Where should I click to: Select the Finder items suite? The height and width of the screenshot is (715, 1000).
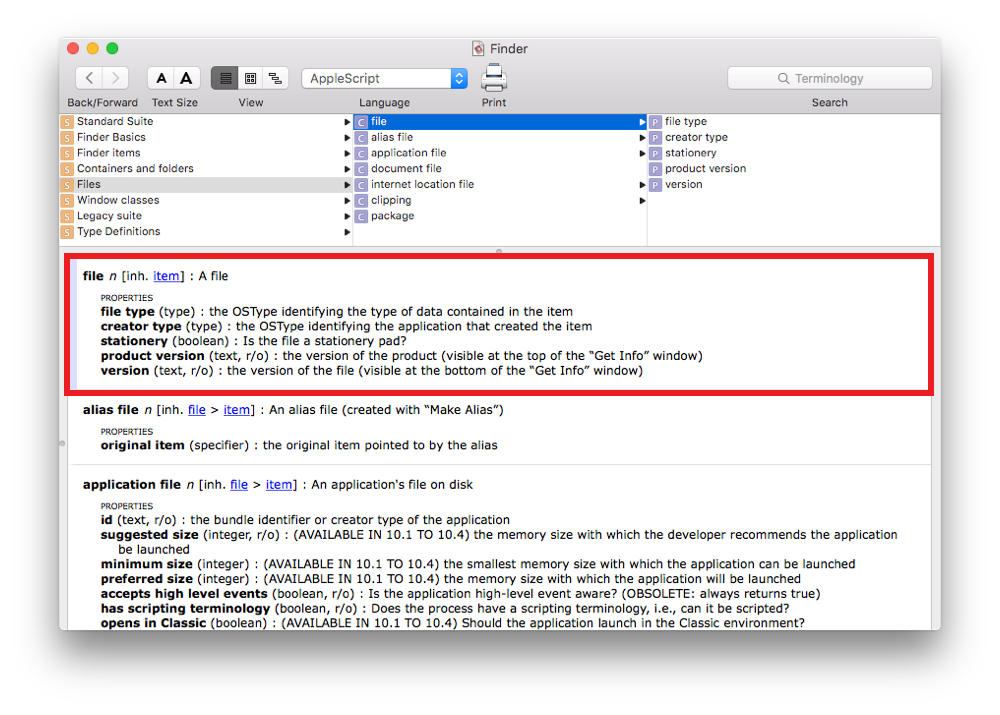pos(206,153)
